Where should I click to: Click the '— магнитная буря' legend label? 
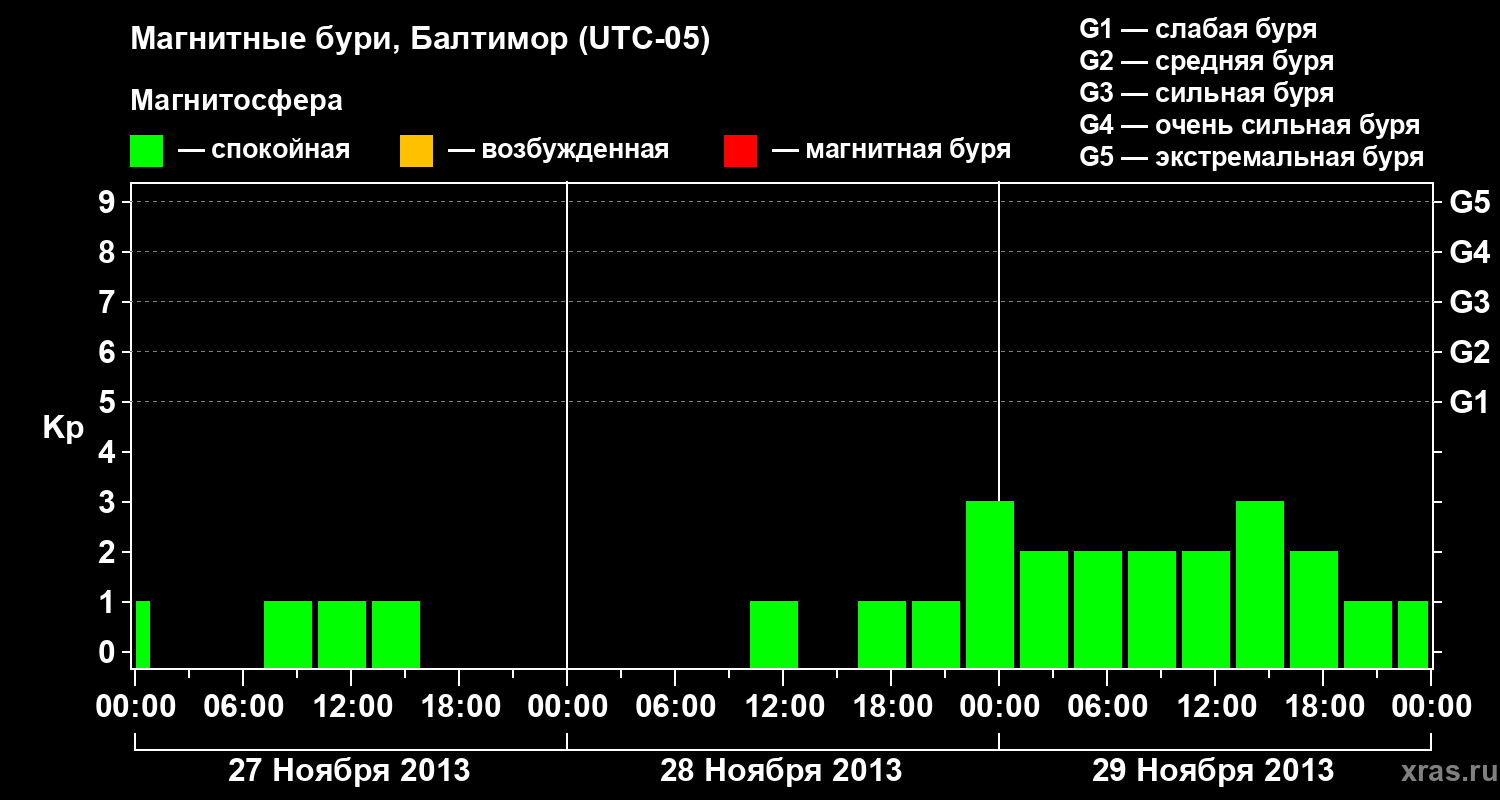tap(891, 151)
